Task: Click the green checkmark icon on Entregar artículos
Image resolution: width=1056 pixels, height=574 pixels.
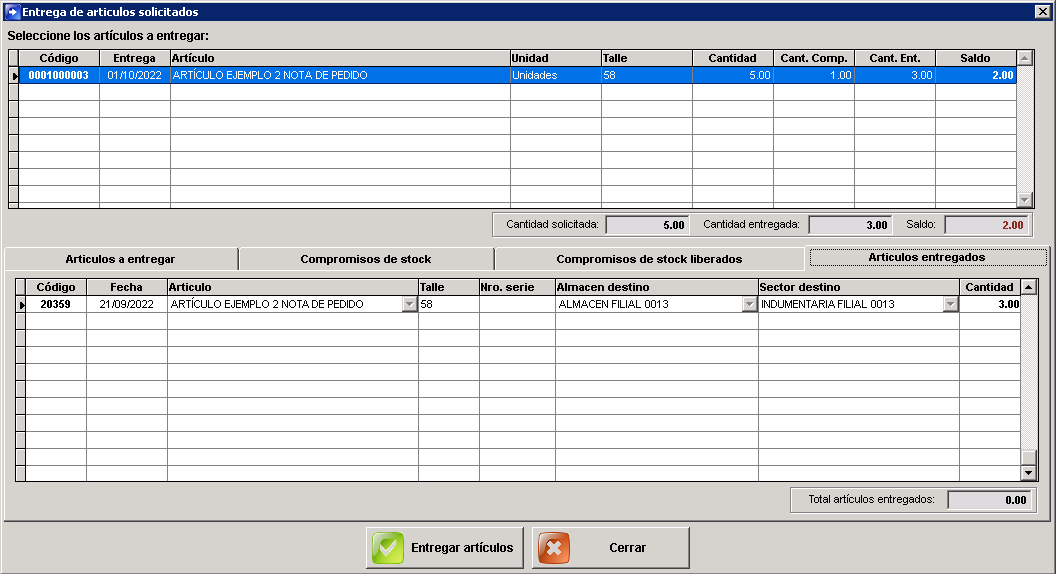Action: [x=388, y=548]
